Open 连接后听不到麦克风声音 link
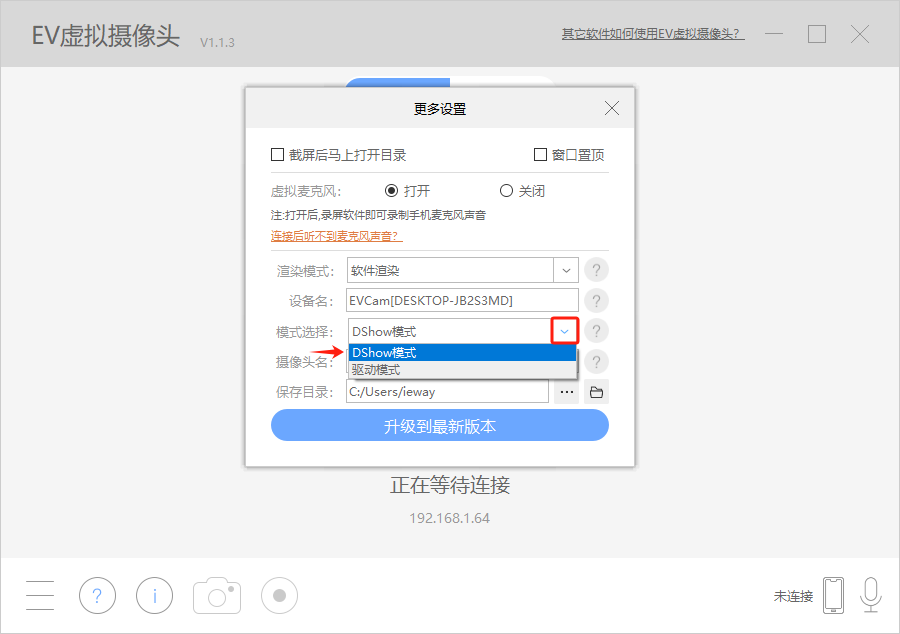 pos(335,236)
